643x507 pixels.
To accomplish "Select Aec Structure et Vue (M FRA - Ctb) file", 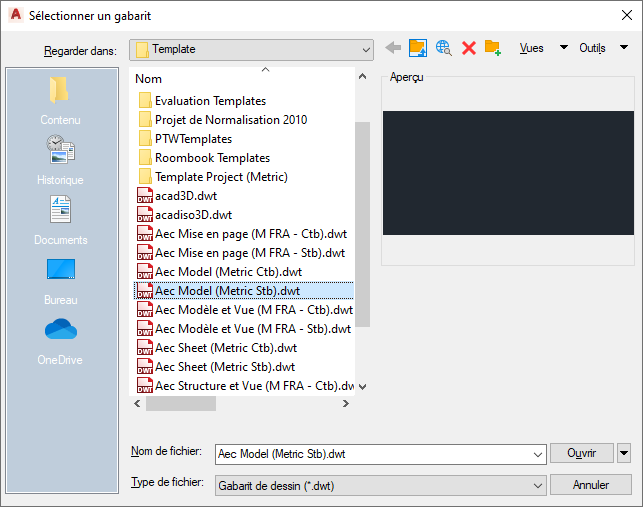I will (x=245, y=386).
